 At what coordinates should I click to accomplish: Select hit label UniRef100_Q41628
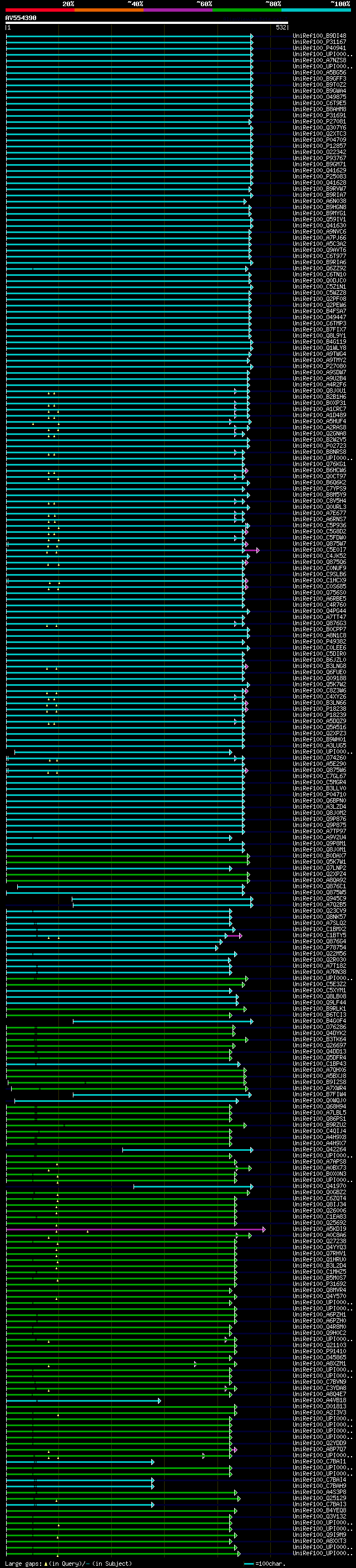tap(319, 182)
